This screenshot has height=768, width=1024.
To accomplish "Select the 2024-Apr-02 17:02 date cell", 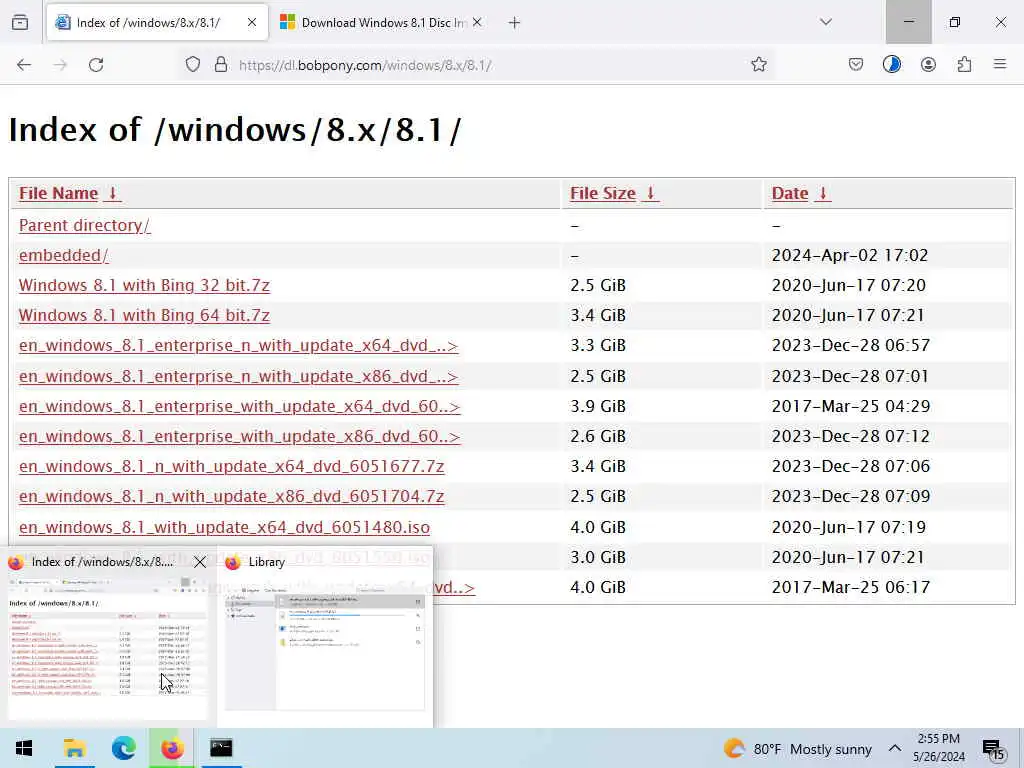I will [x=850, y=255].
